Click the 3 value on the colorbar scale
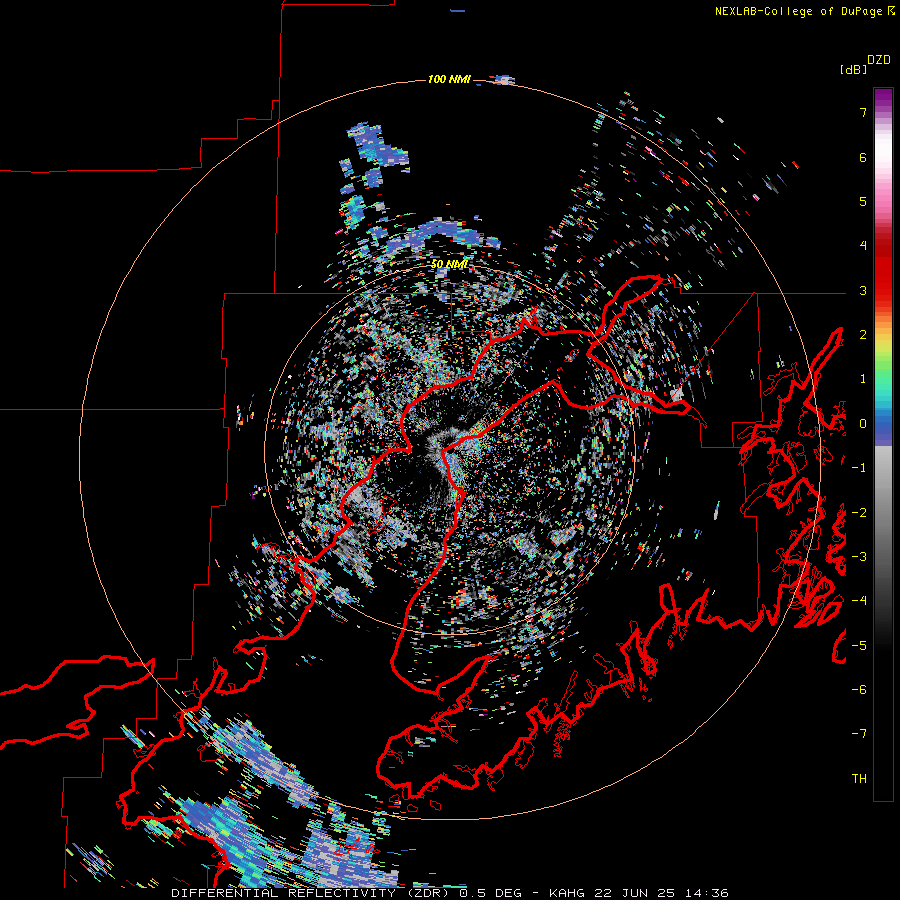Viewport: 900px width, 900px height. [x=863, y=290]
